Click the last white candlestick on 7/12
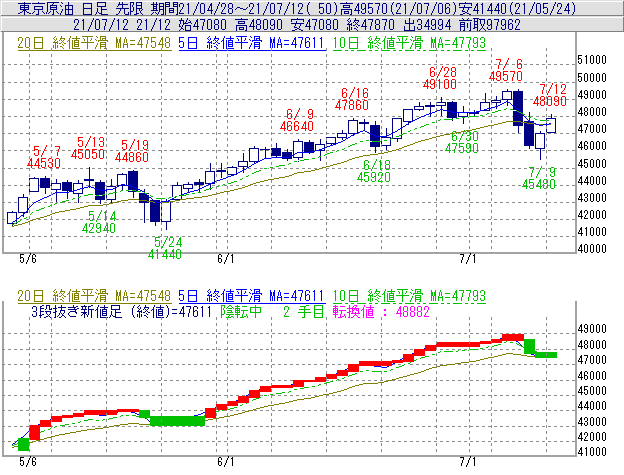624x475 pixels. pos(551,125)
